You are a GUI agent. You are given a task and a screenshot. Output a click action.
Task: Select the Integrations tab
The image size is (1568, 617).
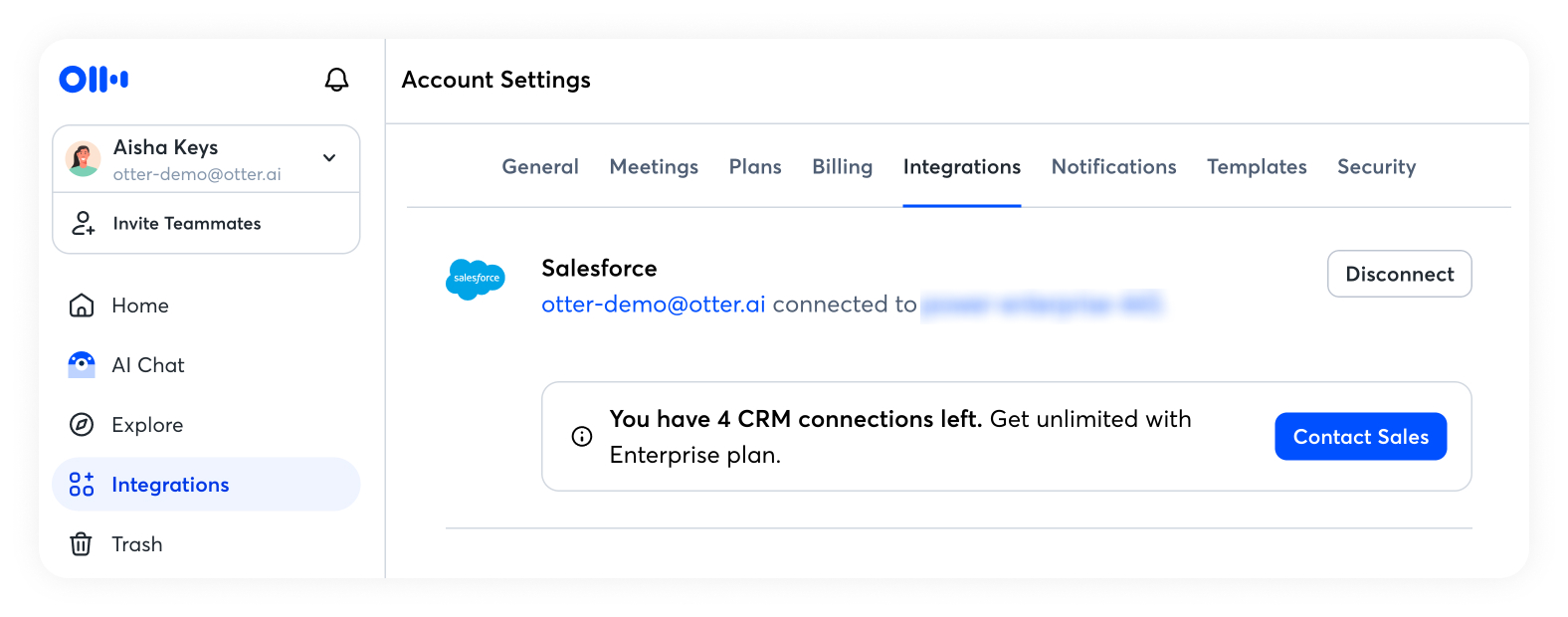(x=962, y=167)
